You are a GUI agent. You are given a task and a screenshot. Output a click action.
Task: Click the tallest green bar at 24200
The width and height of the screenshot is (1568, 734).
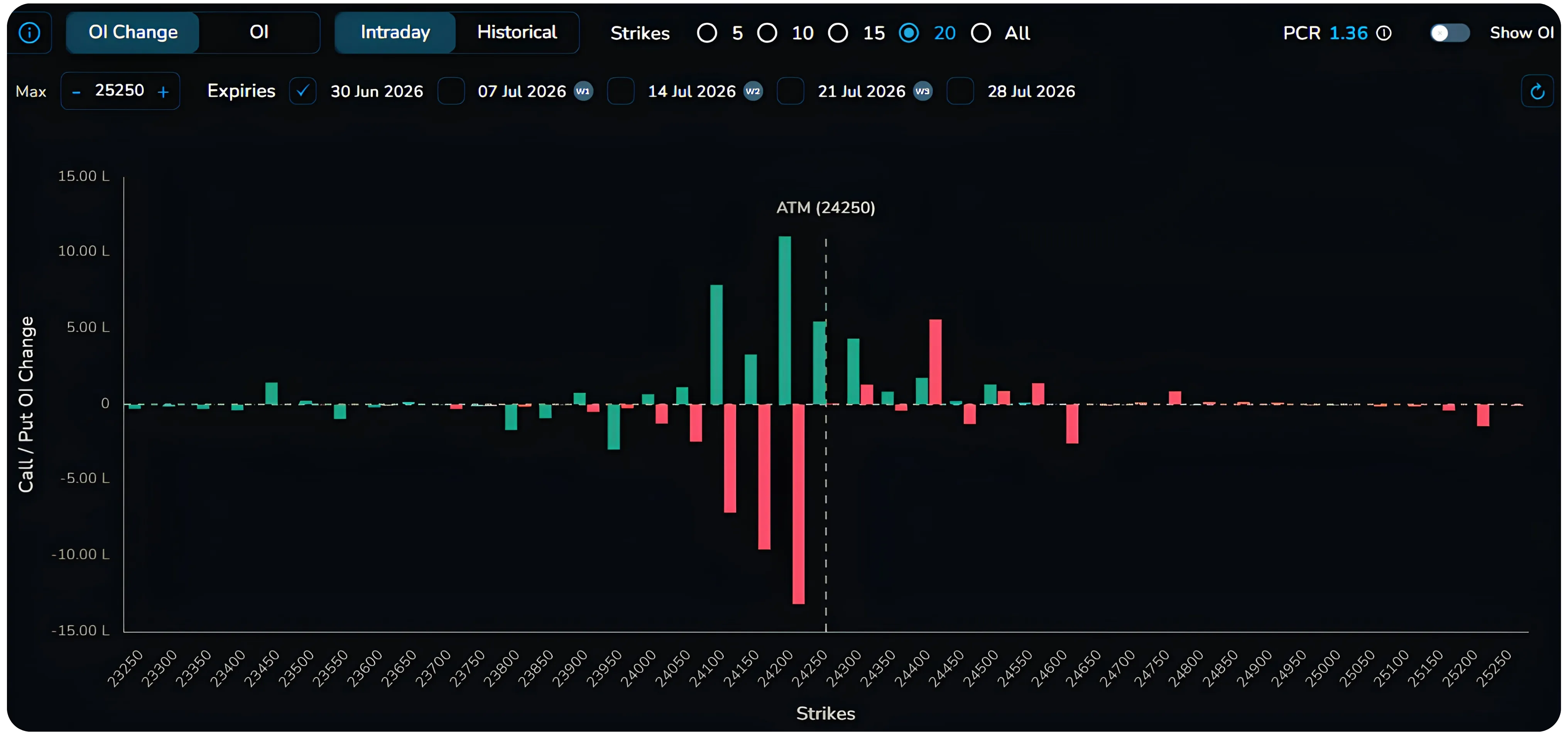click(785, 320)
